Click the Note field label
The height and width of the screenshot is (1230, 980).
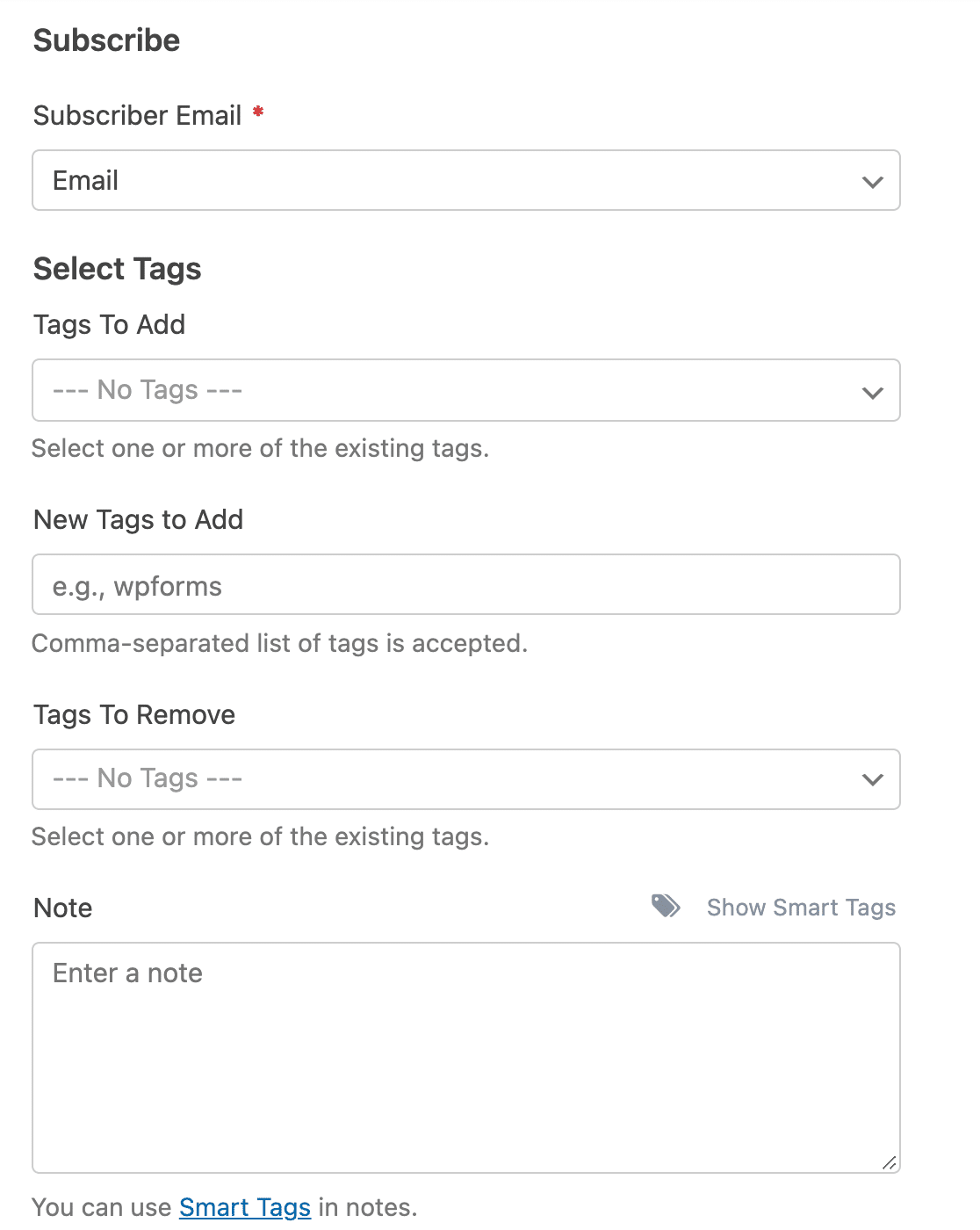63,908
